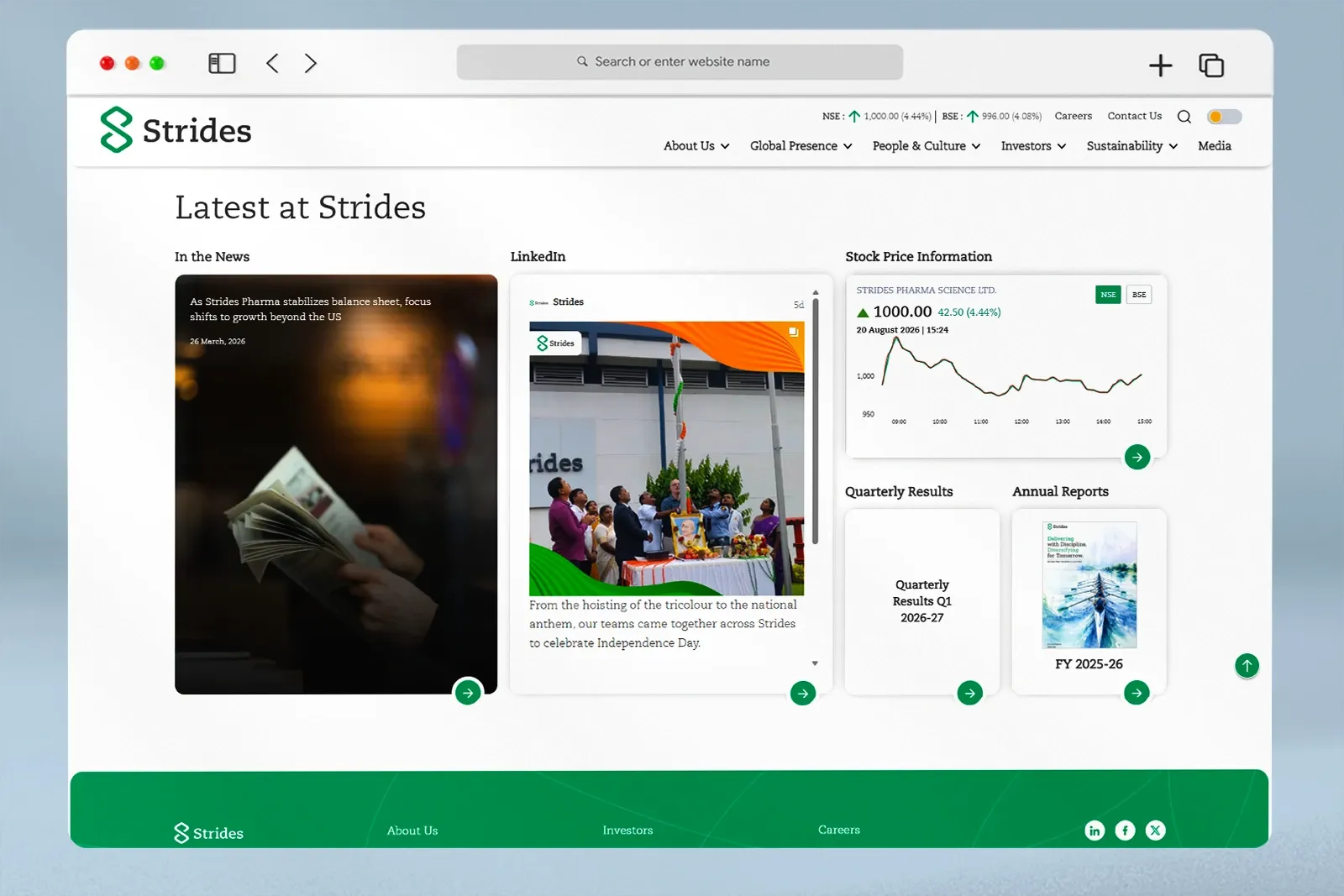
Task: Open the Annual Reports arrow button
Action: [1137, 693]
